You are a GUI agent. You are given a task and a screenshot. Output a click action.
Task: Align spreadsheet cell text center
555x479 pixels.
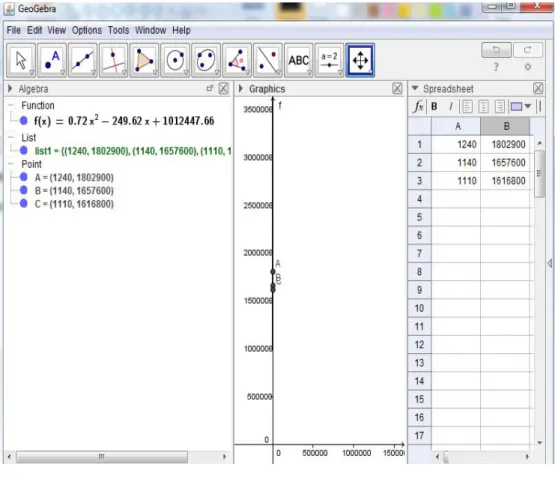(x=484, y=106)
